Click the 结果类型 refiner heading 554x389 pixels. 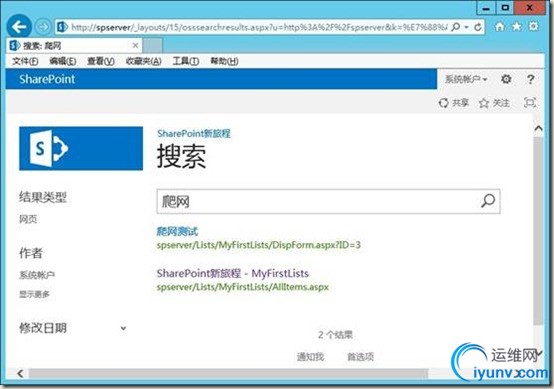(x=43, y=197)
